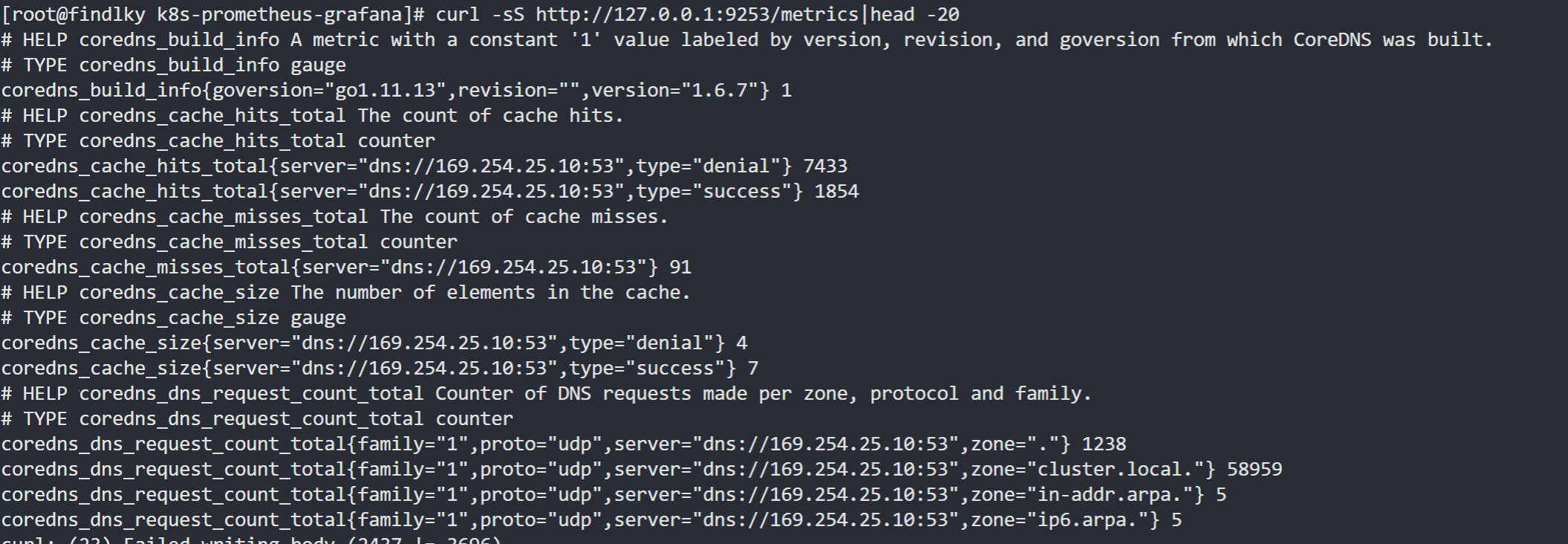This screenshot has width=1568, height=544.
Task: Click the k8s-prometheus-grafana directory name in the prompt
Action: (x=284, y=14)
